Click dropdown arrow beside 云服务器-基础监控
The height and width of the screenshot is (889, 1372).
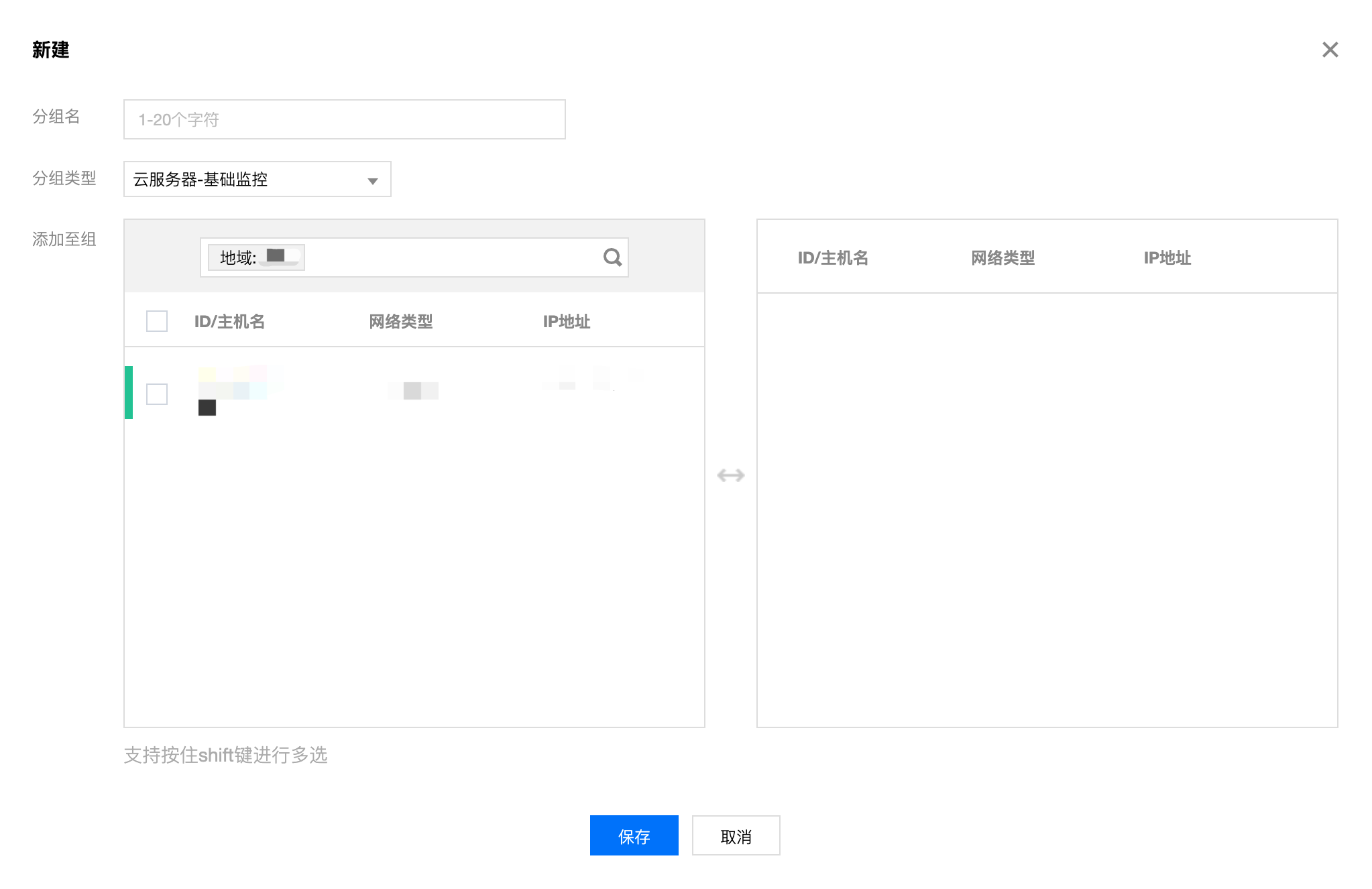click(x=373, y=181)
